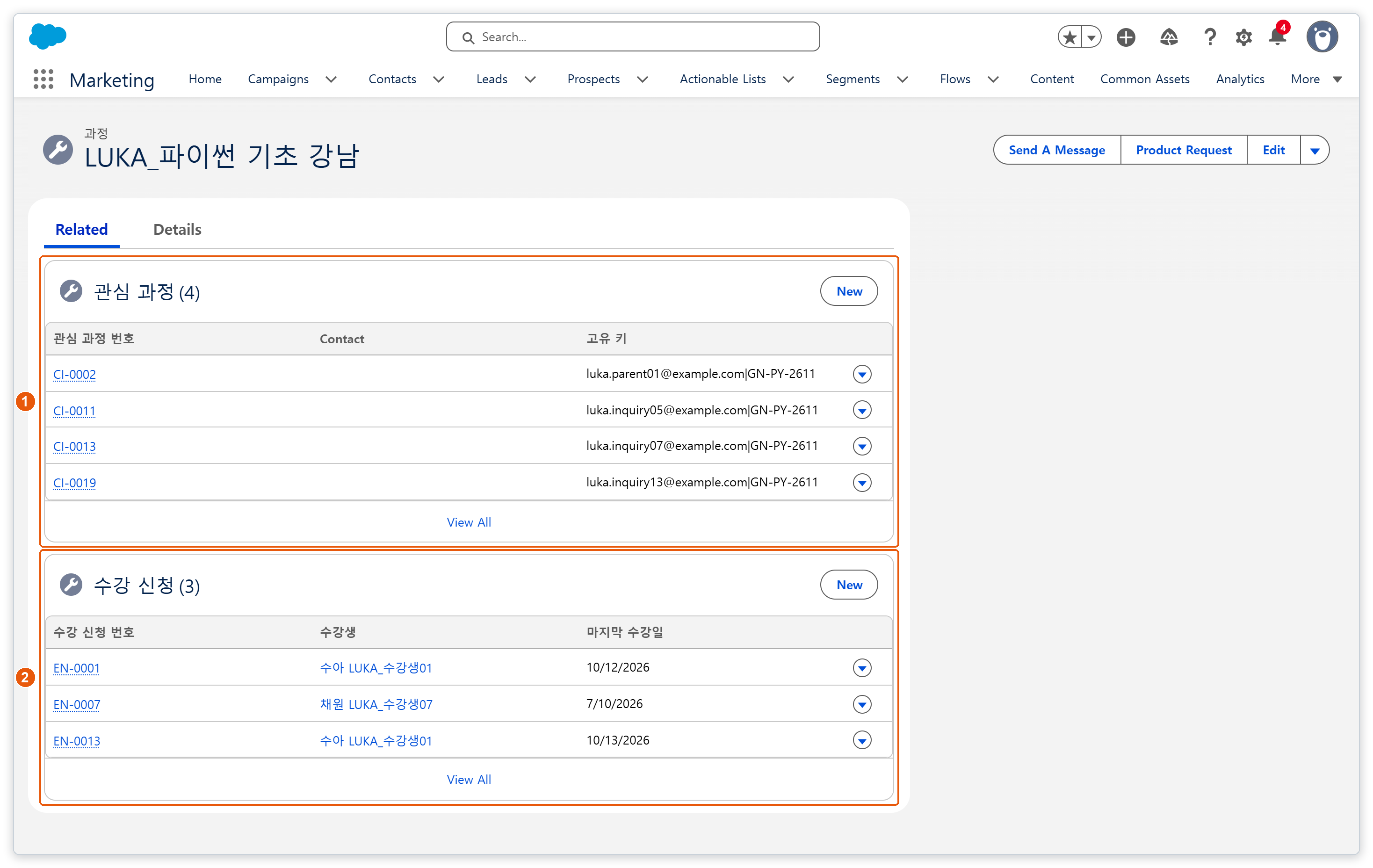Expand the Leads tab chevron
The height and width of the screenshot is (868, 1373).
(530, 80)
